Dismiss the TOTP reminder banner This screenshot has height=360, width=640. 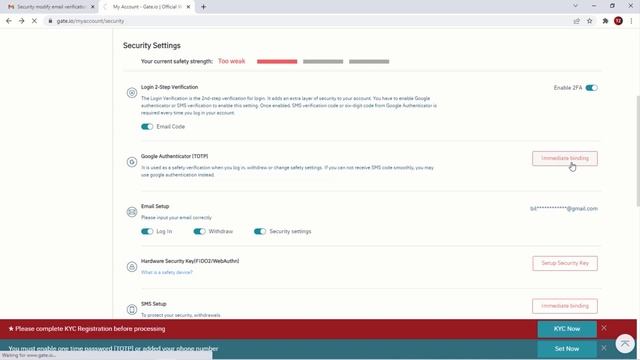(604, 348)
